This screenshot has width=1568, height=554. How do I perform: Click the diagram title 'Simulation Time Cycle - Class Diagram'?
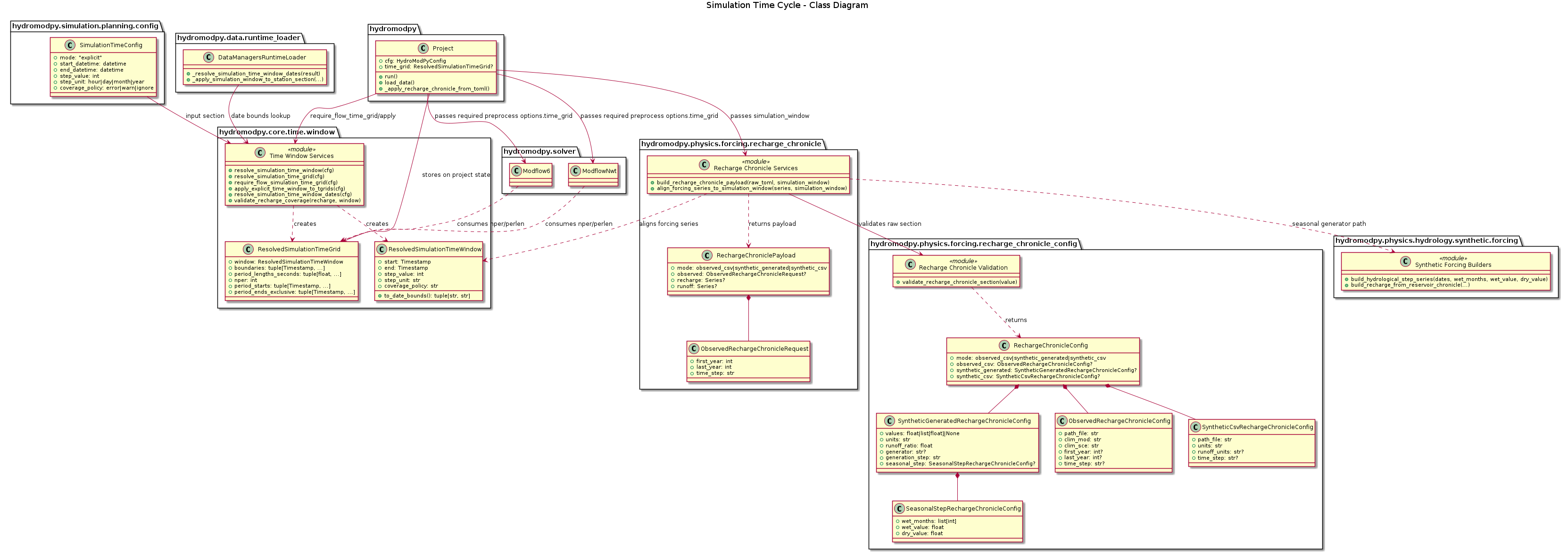(787, 6)
